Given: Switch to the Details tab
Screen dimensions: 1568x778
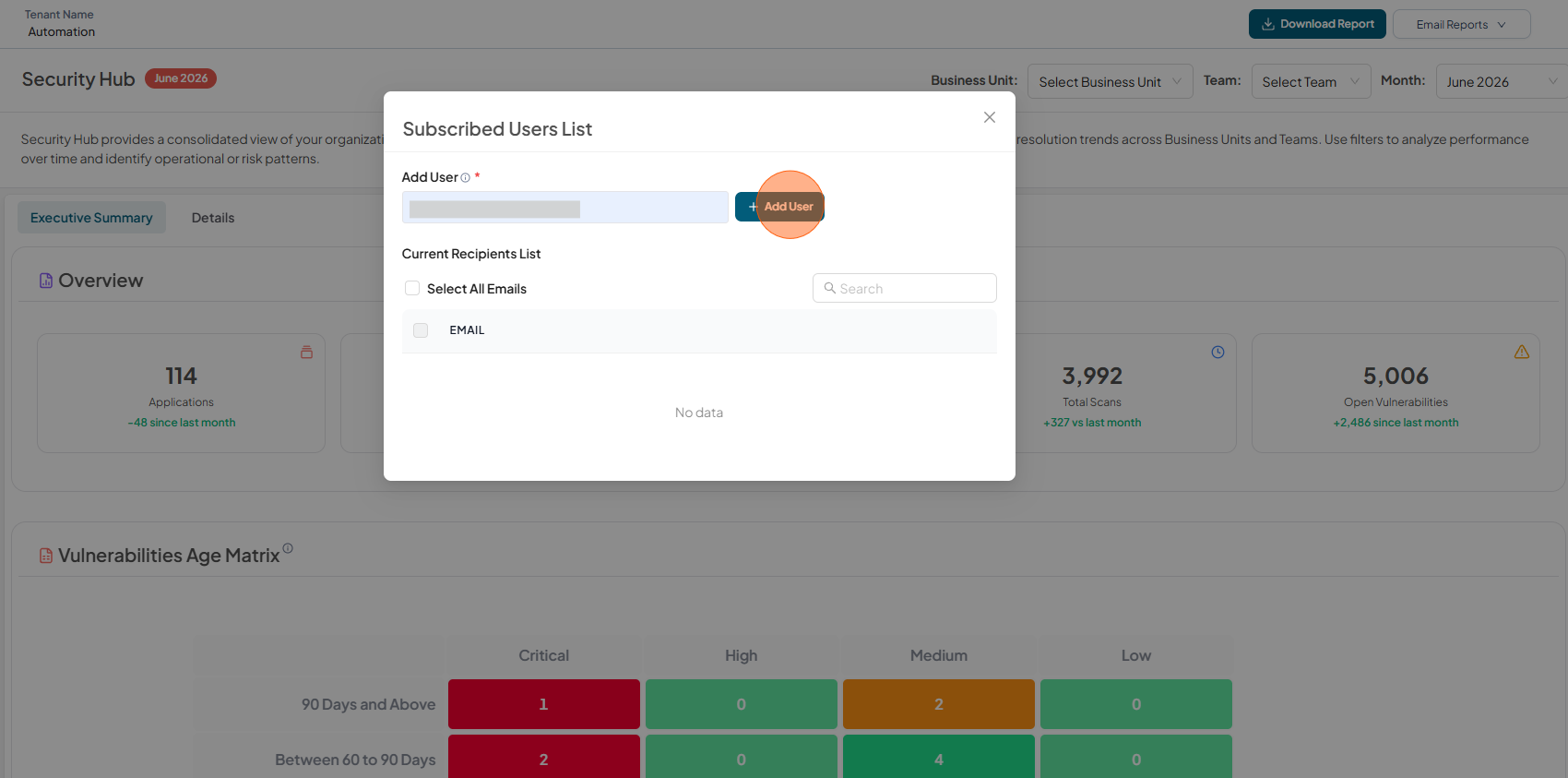Looking at the screenshot, I should [x=213, y=218].
